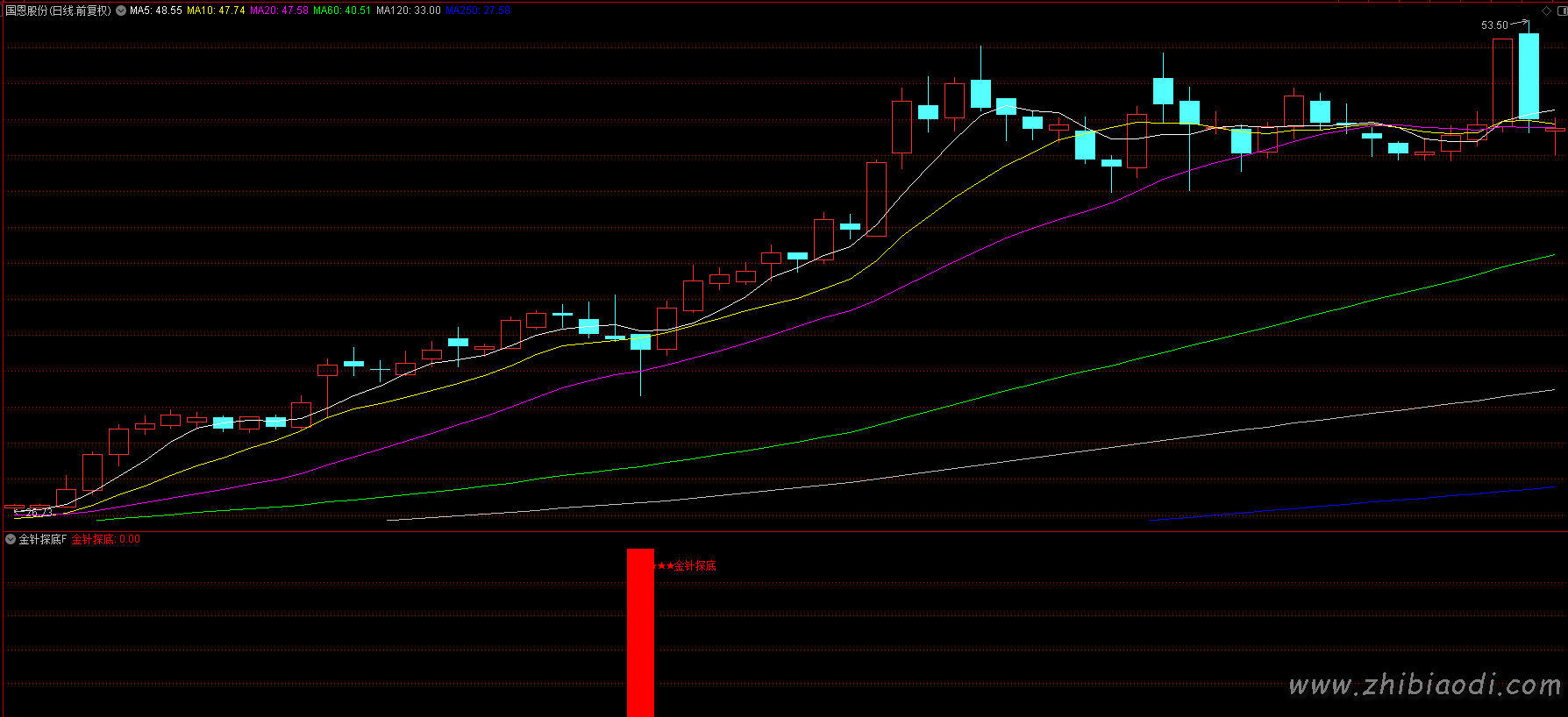
Task: Select the MA5: 48.55 indicator label
Action: [156, 11]
